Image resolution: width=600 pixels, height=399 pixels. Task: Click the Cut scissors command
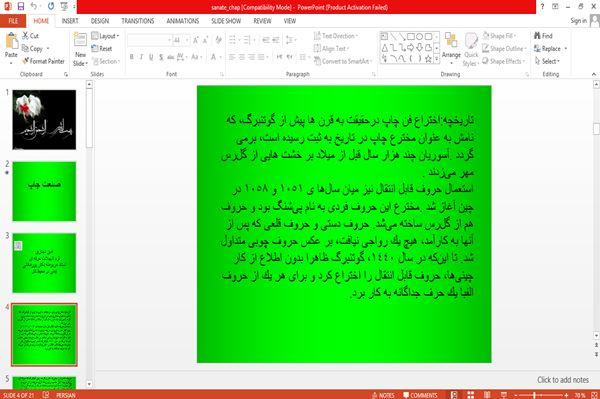pos(30,36)
